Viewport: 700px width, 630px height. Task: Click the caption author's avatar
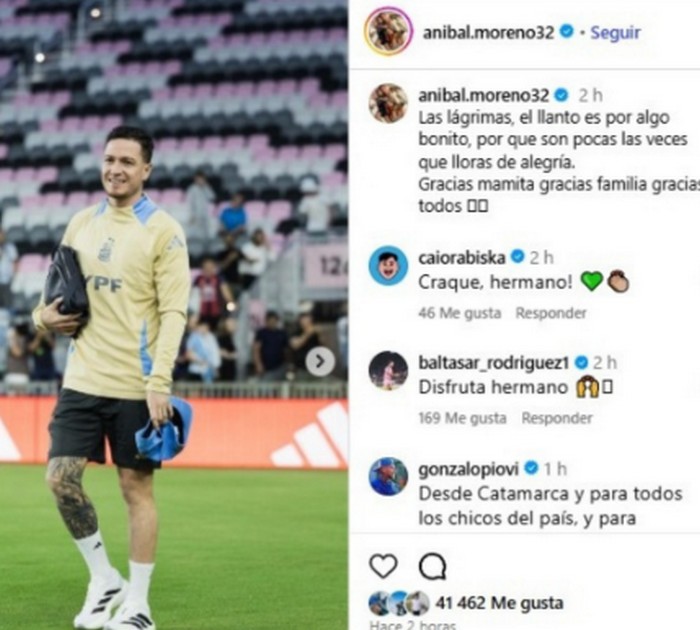point(388,103)
